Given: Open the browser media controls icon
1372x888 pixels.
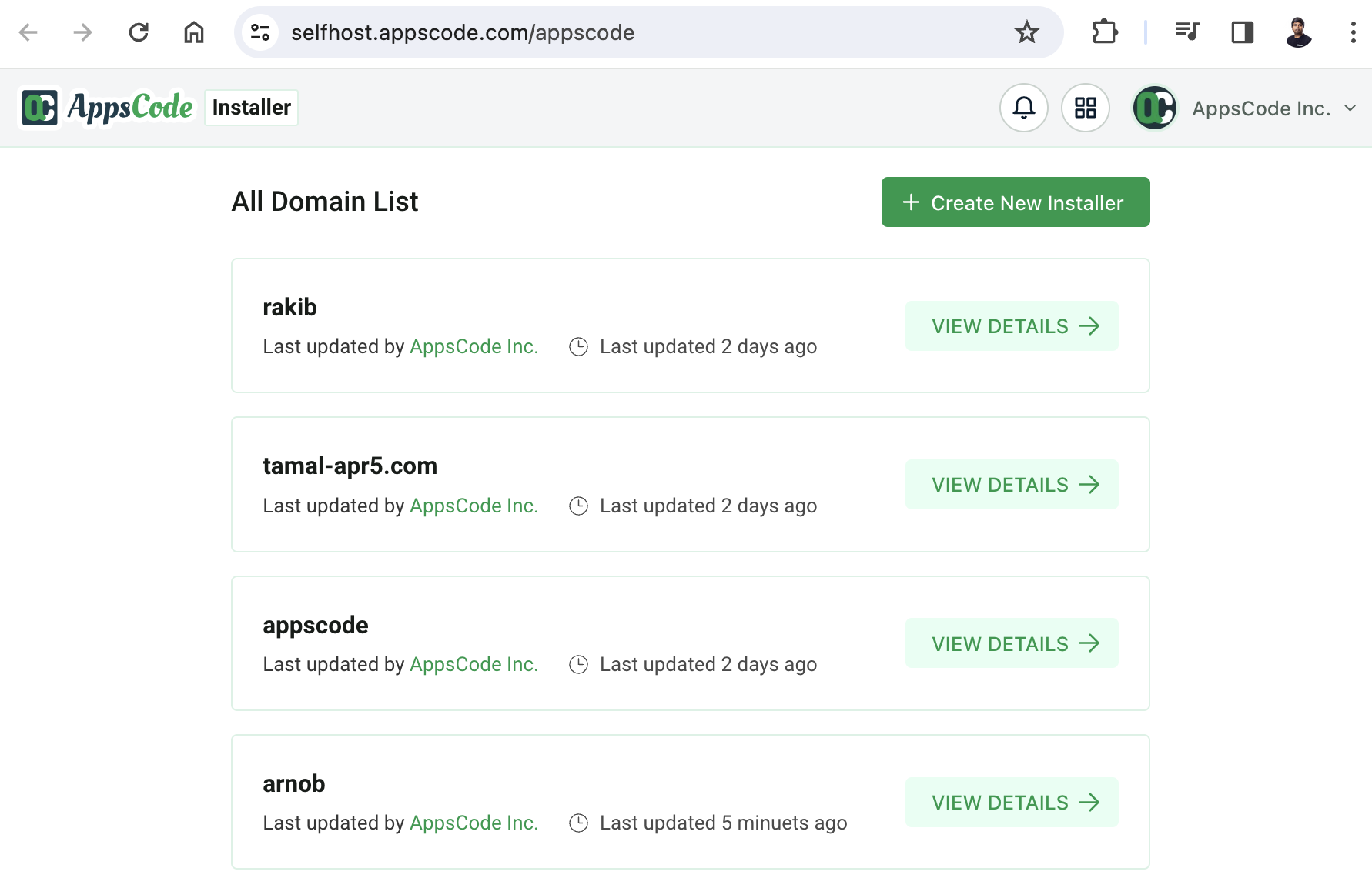Looking at the screenshot, I should (x=1186, y=32).
